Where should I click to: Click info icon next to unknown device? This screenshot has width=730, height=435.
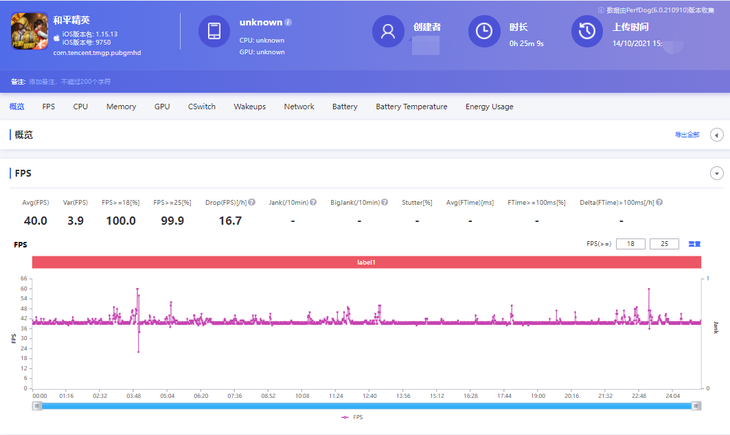pos(289,22)
